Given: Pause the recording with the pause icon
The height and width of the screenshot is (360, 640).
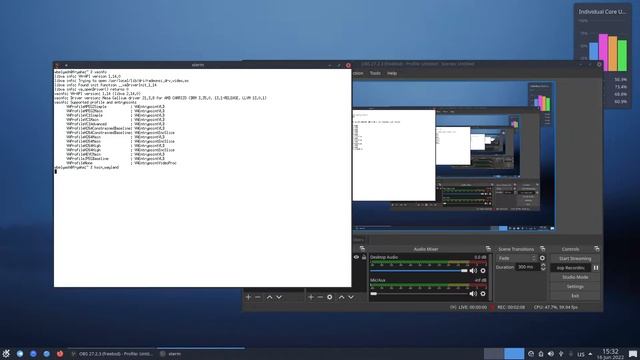Looking at the screenshot, I should 596,268.
